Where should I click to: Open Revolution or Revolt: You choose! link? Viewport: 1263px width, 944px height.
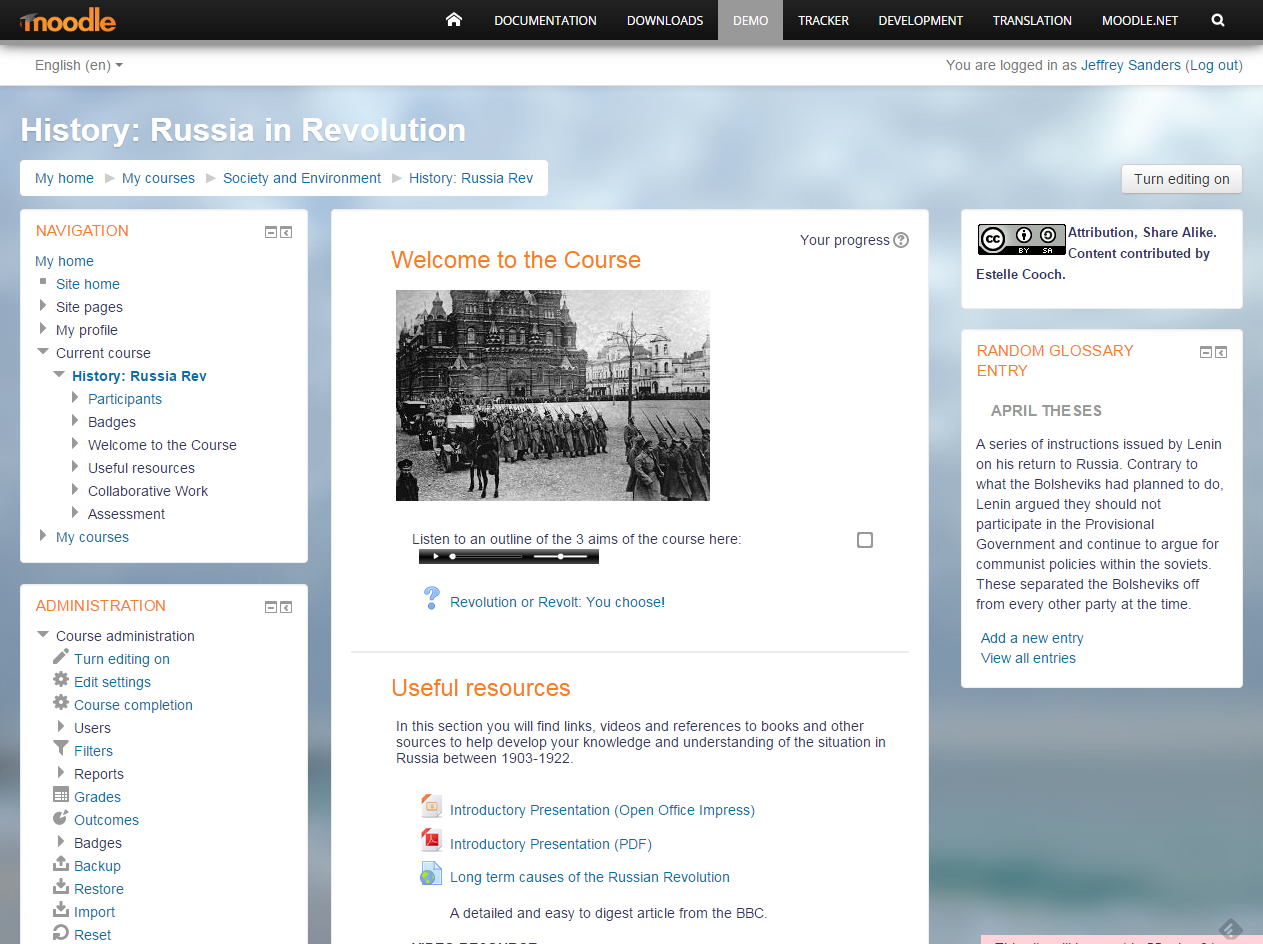coord(557,602)
